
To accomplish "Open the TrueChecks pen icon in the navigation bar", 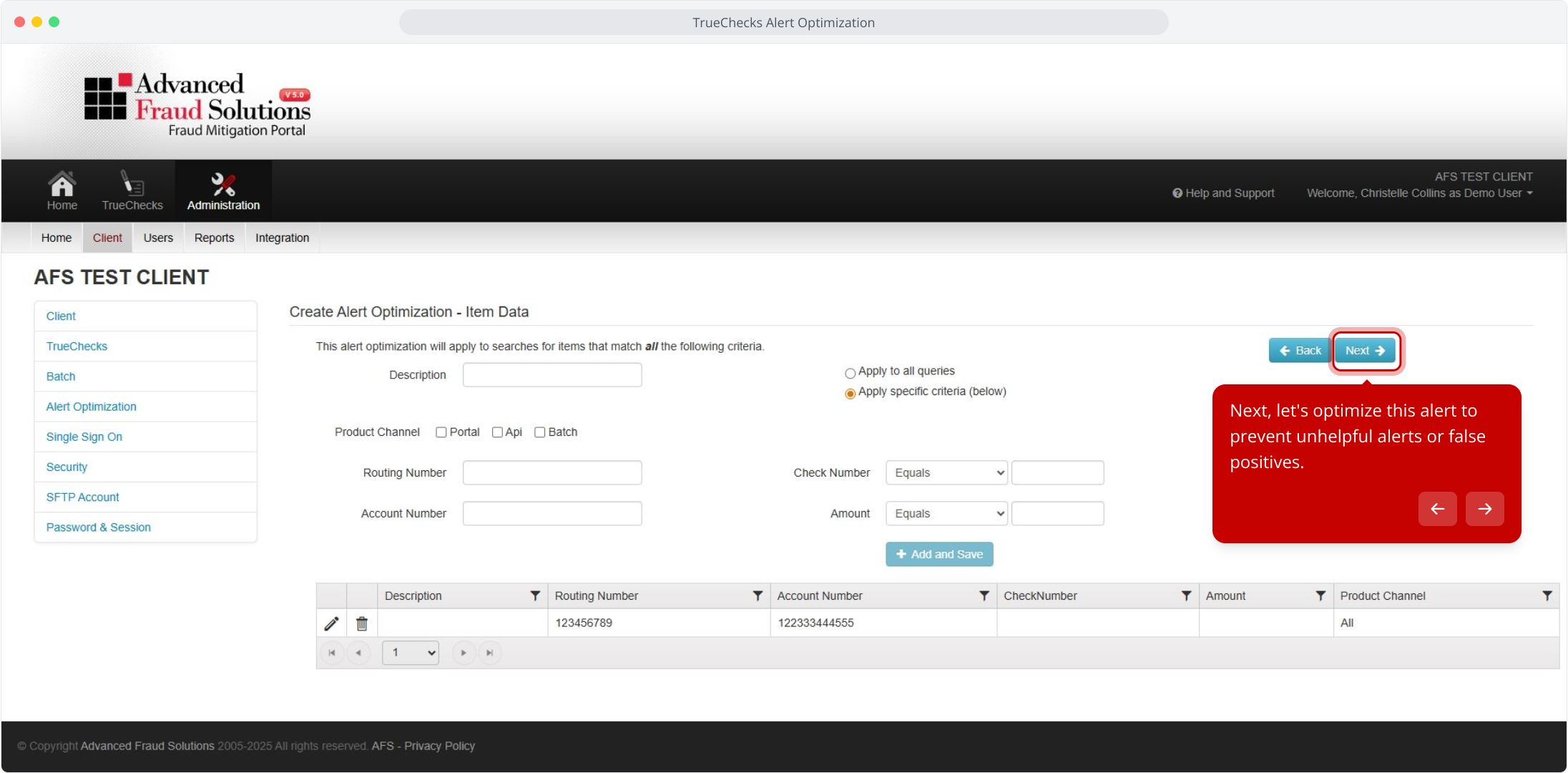I will click(x=132, y=190).
